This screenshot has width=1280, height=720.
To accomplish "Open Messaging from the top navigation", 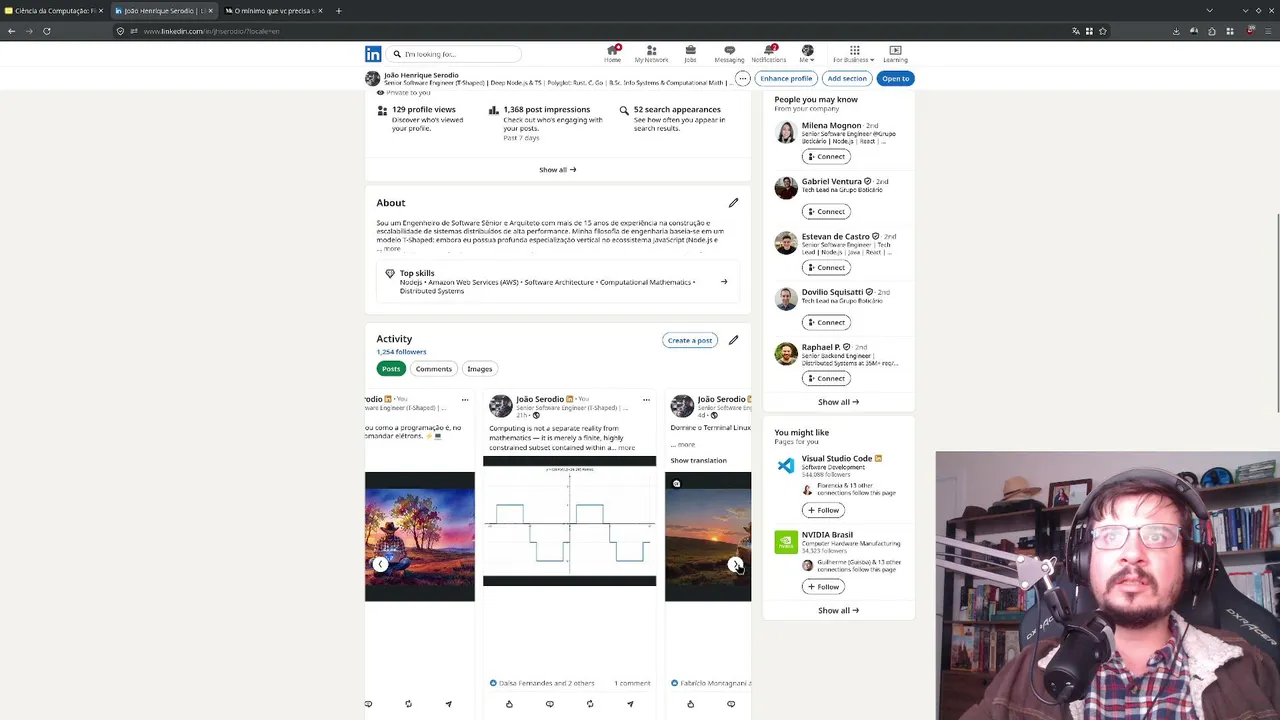I will pyautogui.click(x=729, y=54).
